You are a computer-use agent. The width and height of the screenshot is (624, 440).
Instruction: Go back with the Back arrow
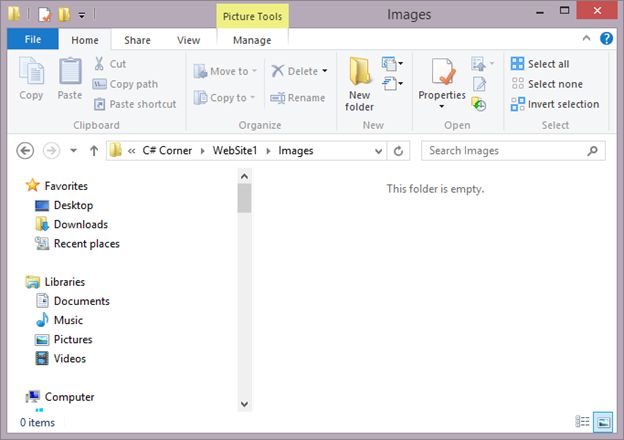25,151
